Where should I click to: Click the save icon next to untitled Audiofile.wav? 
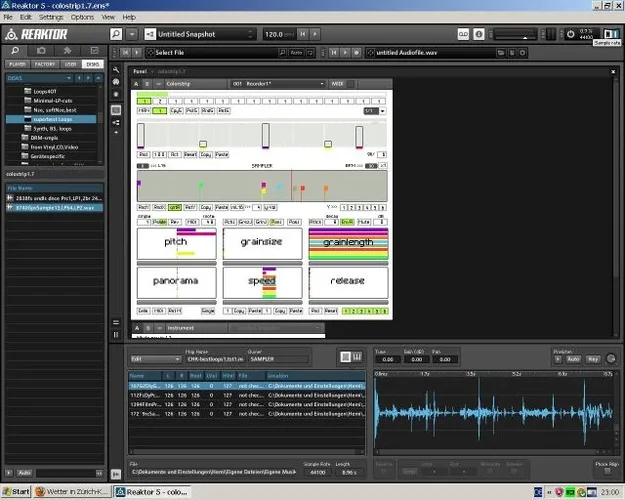(512, 53)
